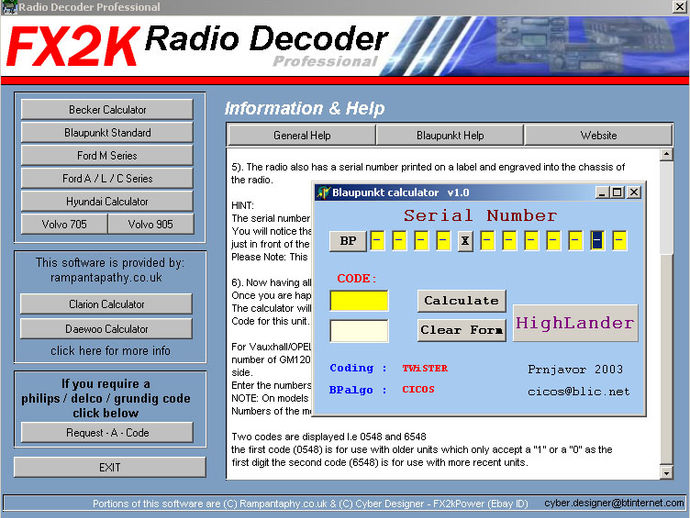690x518 pixels.
Task: Close the Radio Decoder Professional window
Action: click(x=679, y=7)
